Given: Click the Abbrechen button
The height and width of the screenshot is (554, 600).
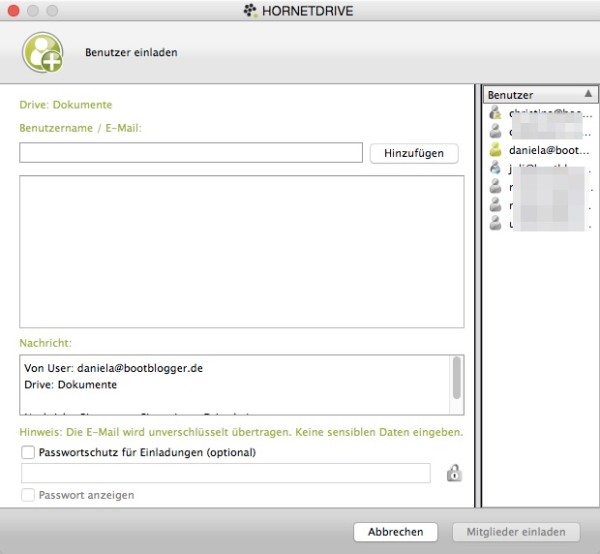Looking at the screenshot, I should (396, 532).
